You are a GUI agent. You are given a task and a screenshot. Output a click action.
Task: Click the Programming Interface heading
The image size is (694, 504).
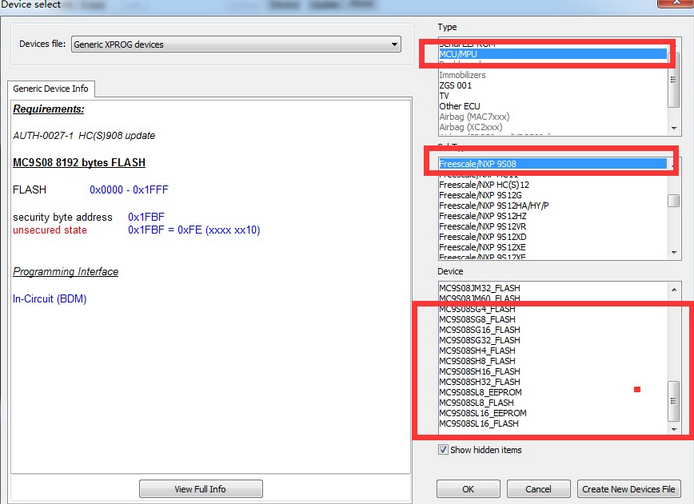pyautogui.click(x=66, y=271)
